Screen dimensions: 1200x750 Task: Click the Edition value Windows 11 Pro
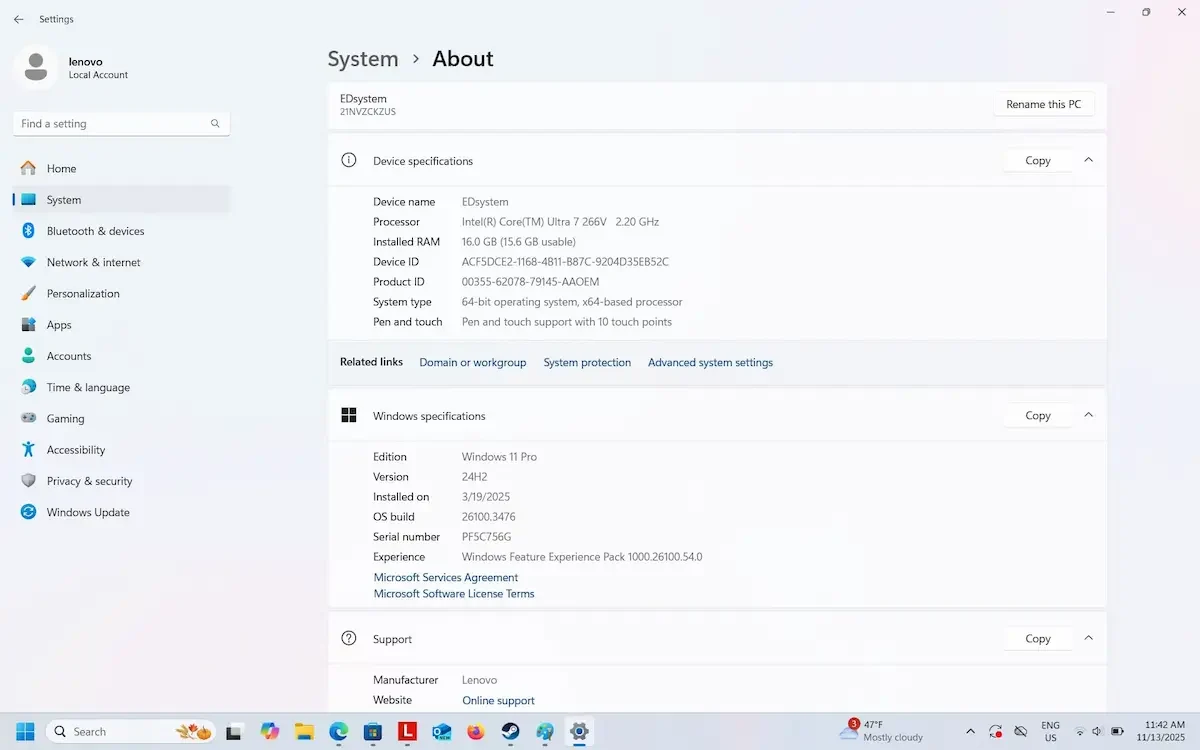coord(499,457)
